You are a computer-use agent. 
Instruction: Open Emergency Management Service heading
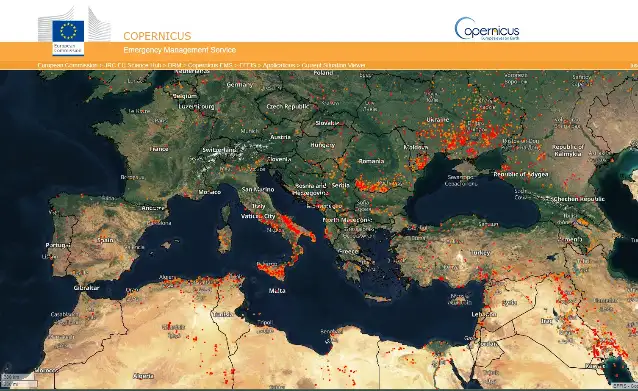[179, 50]
